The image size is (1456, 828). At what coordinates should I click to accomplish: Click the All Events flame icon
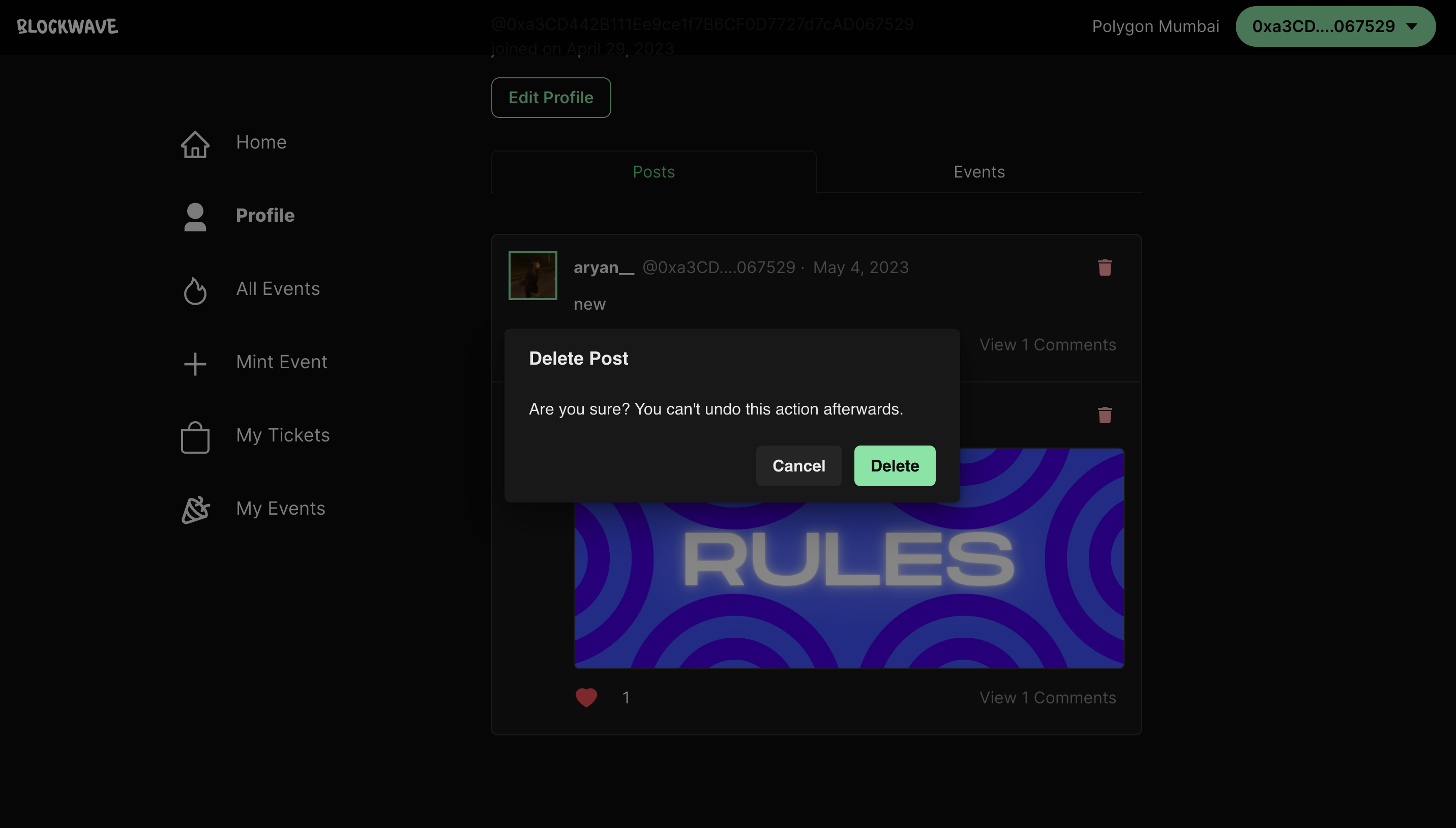pyautogui.click(x=195, y=290)
